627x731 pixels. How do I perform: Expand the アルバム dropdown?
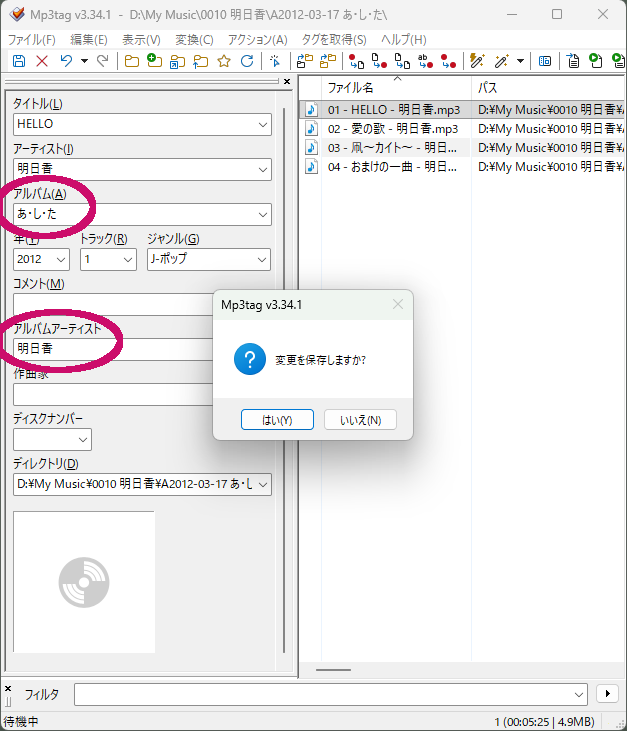(263, 214)
